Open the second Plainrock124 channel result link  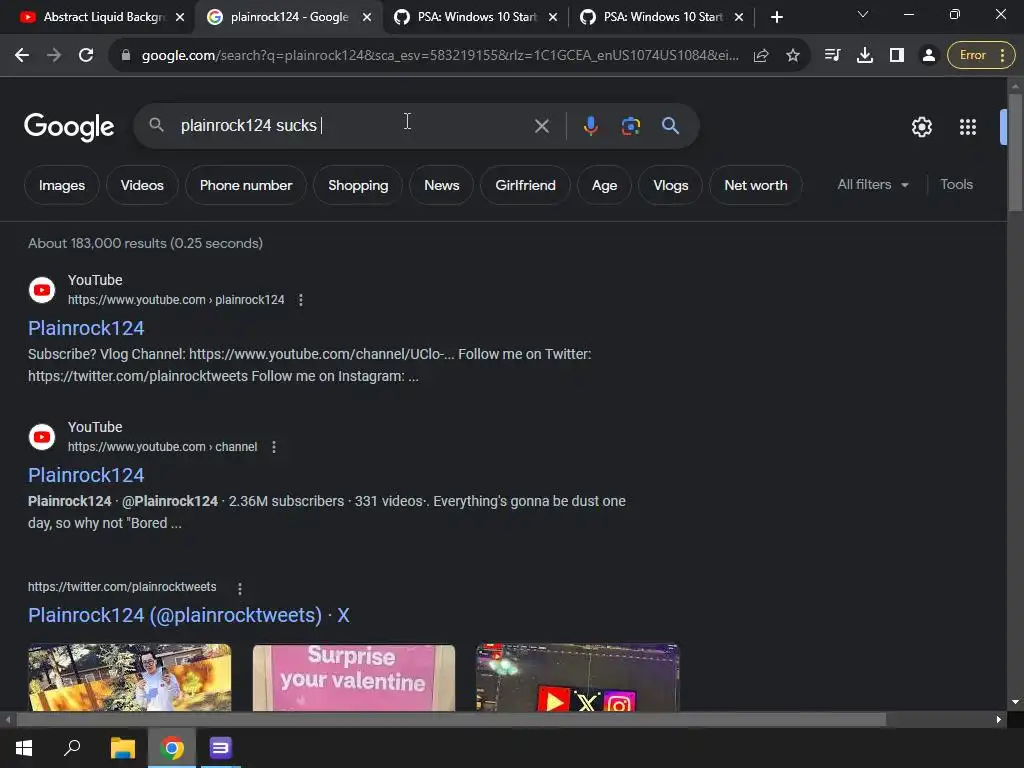pos(86,475)
